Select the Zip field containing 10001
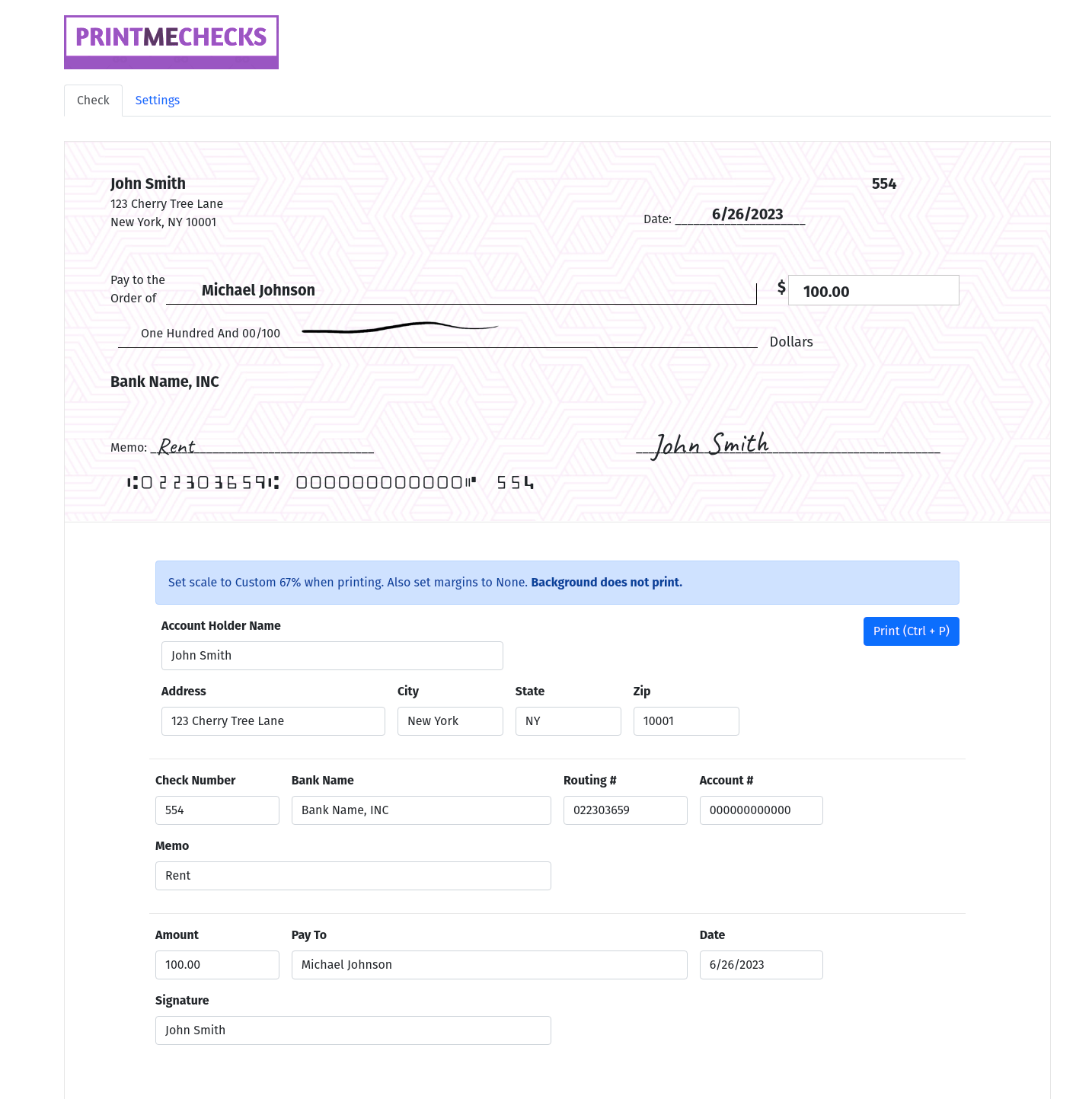 (x=685, y=720)
